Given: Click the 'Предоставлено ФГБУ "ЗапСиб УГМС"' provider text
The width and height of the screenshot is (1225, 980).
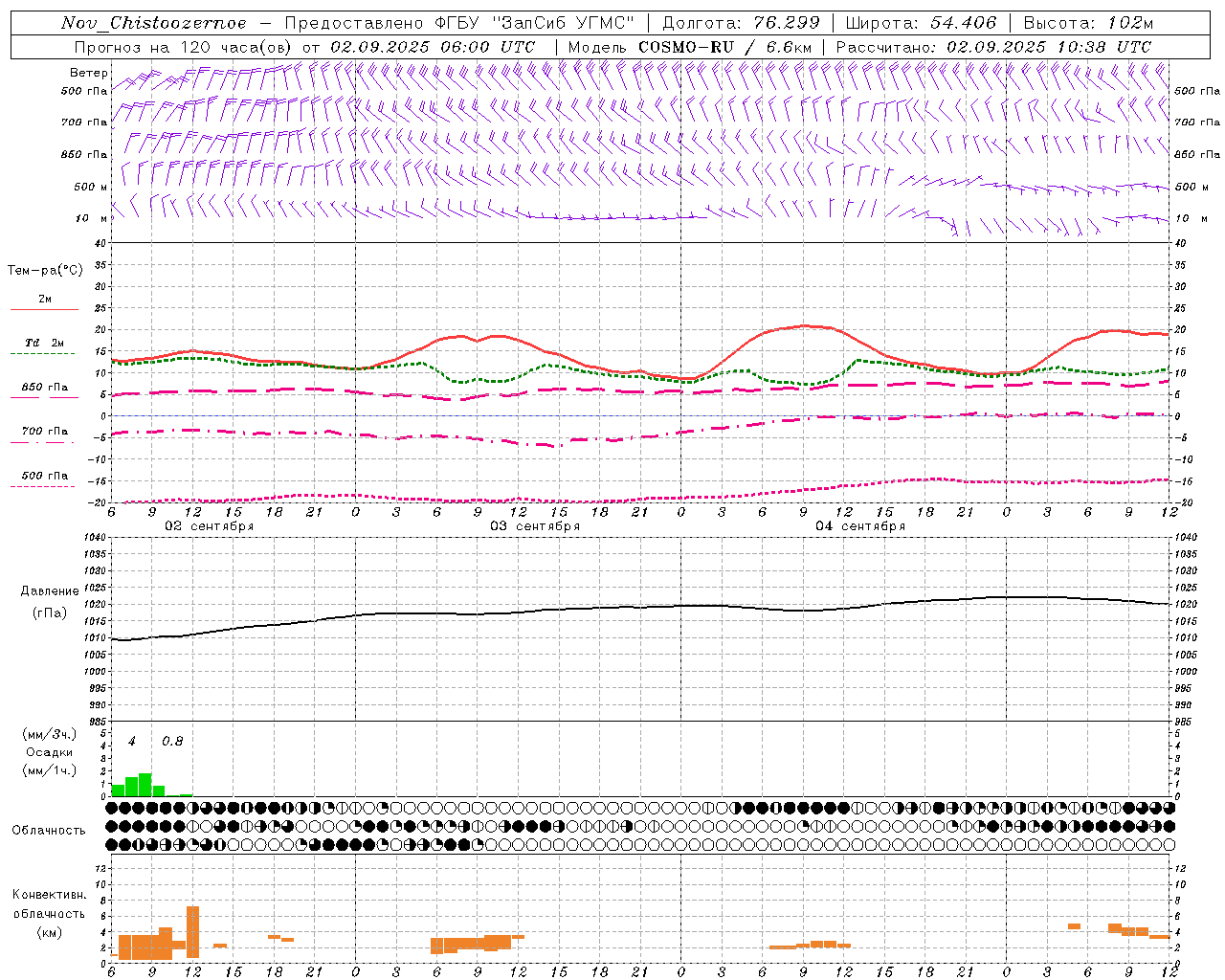Looking at the screenshot, I should point(460,23).
